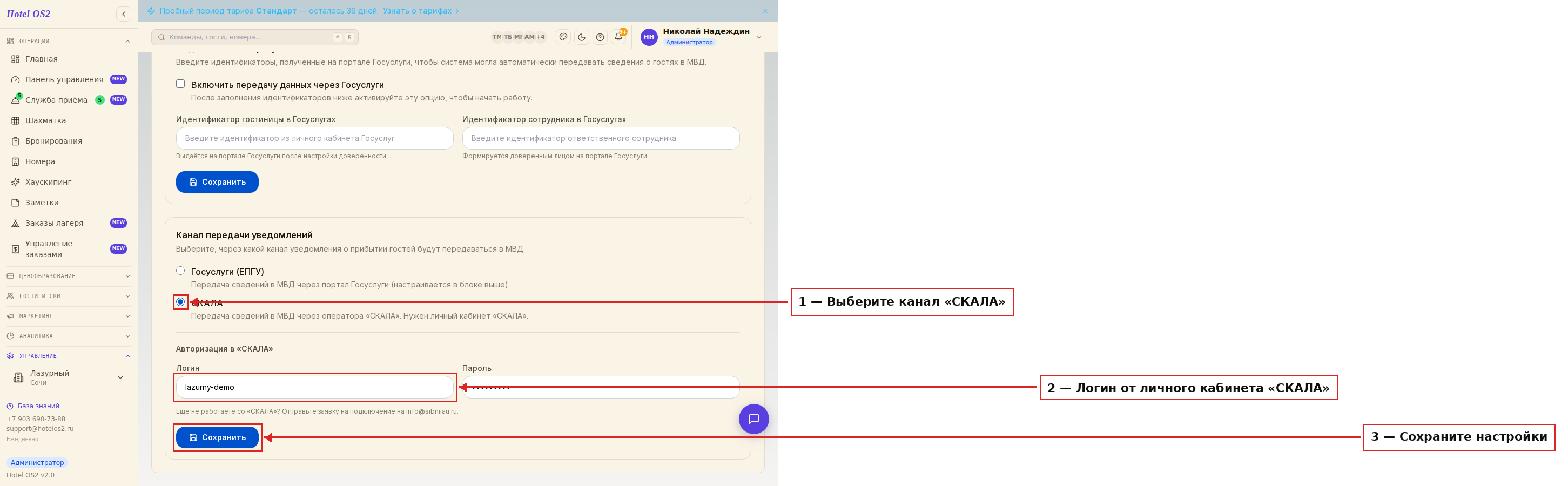Open Хаускипинг page
The height and width of the screenshot is (486, 1568).
[69, 182]
